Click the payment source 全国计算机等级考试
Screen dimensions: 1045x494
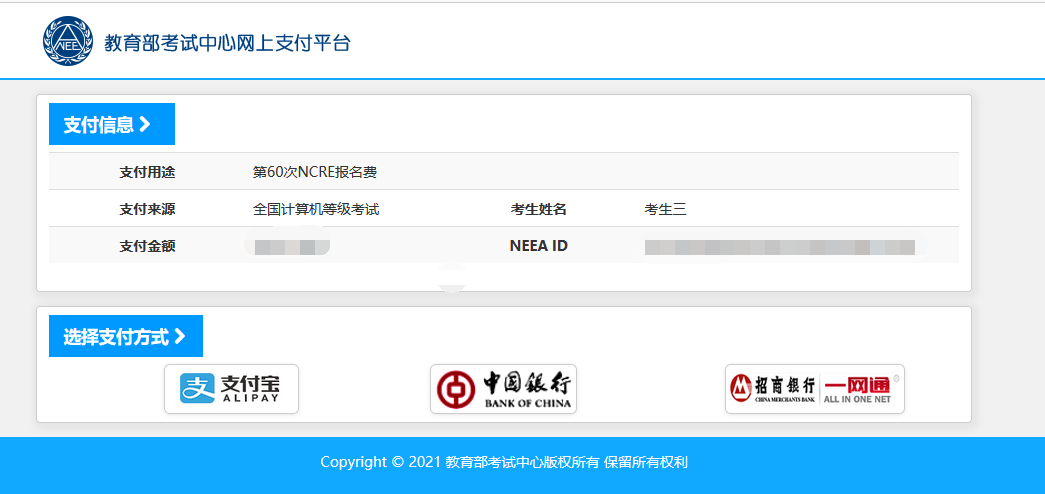[x=316, y=209]
